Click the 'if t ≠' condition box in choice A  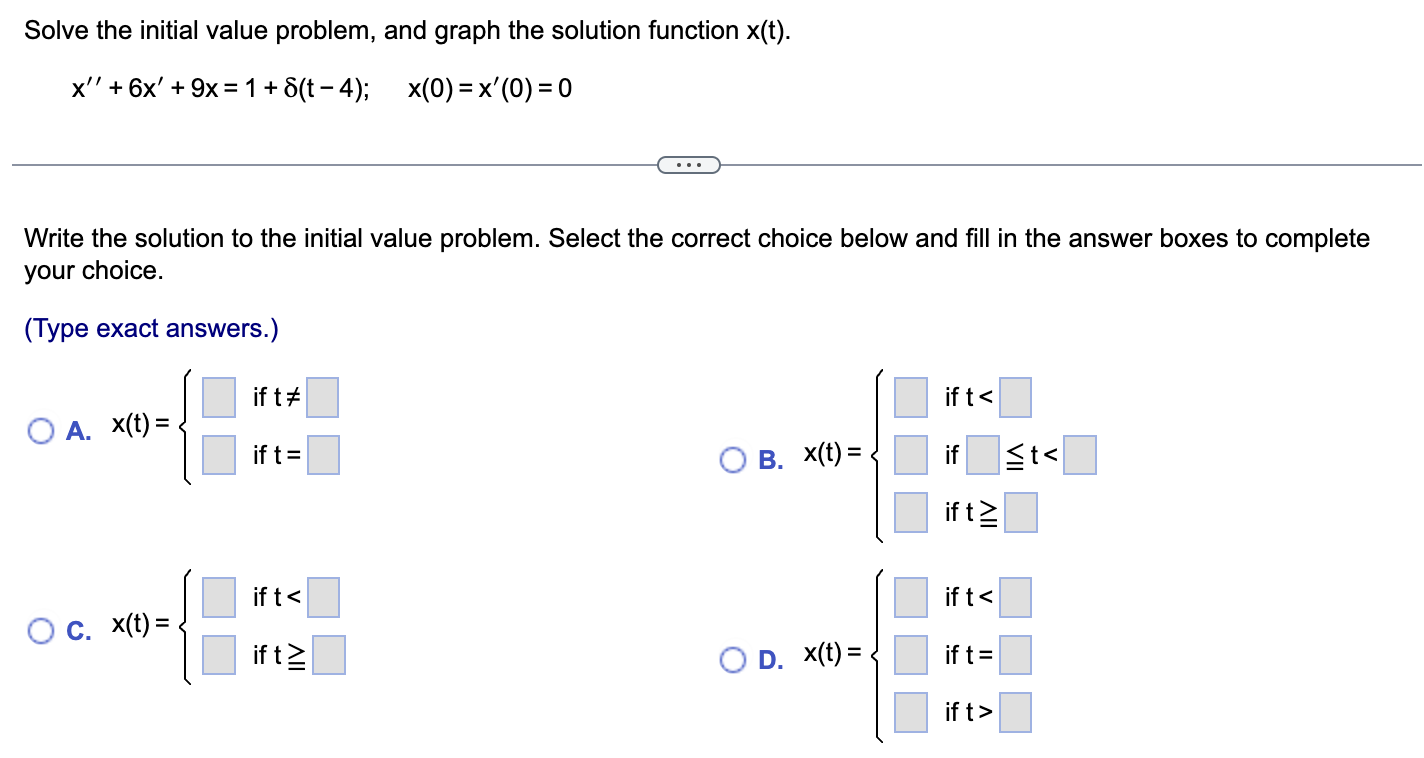[324, 397]
